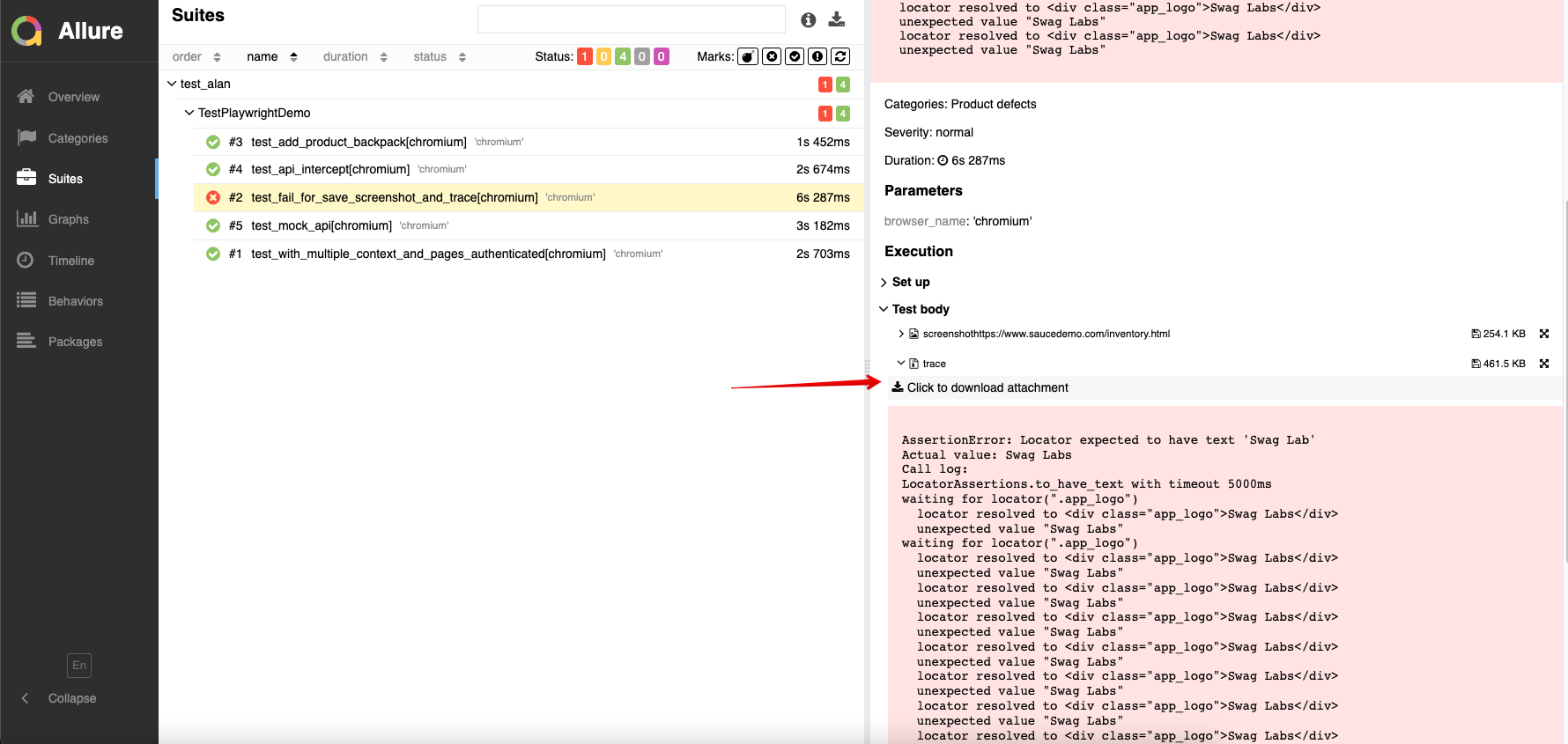Click the En language selector
This screenshot has height=744, width=1568.
[79, 666]
